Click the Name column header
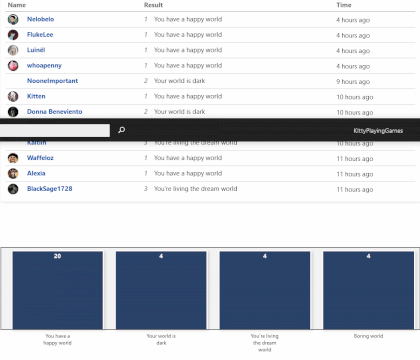The image size is (420, 360). (17, 5)
